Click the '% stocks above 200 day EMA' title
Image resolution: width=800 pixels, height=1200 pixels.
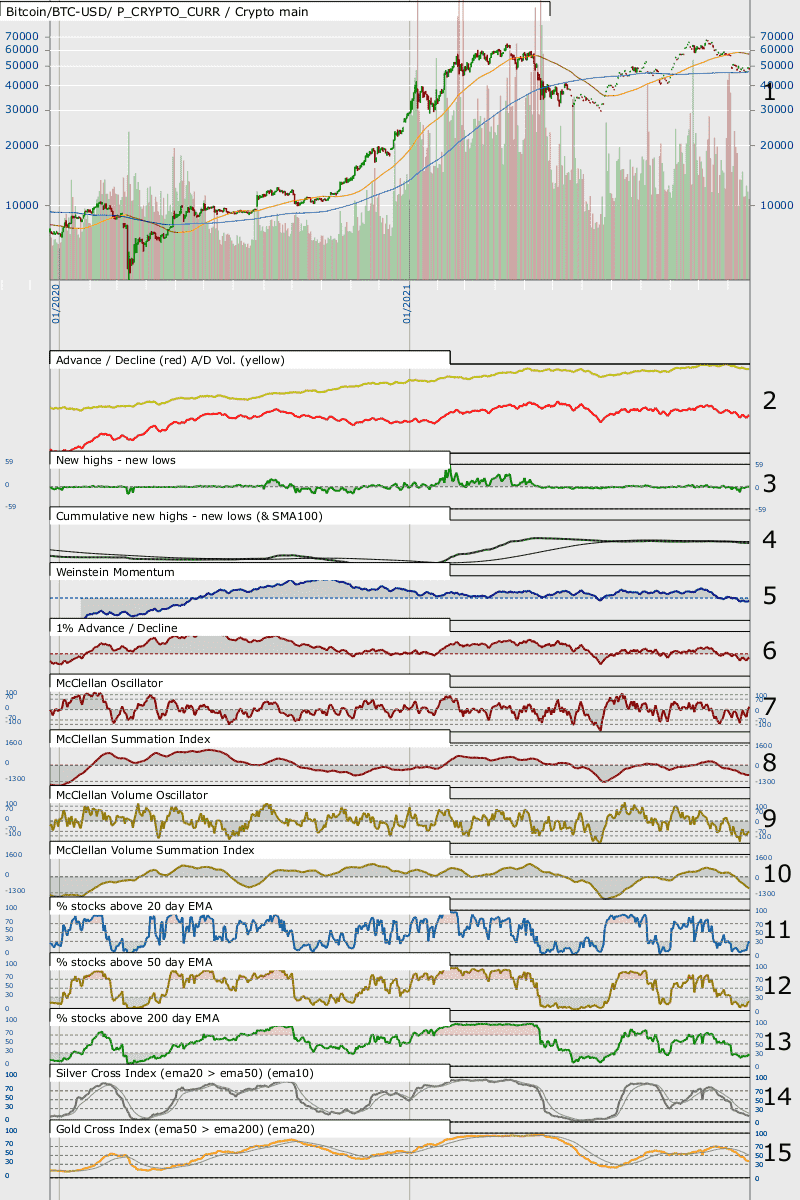point(138,1018)
